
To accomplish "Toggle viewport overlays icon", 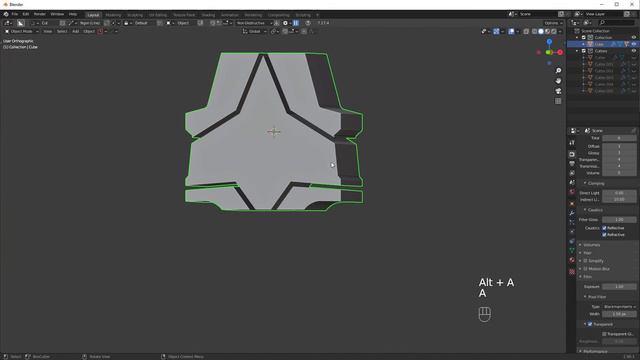I will (x=511, y=31).
